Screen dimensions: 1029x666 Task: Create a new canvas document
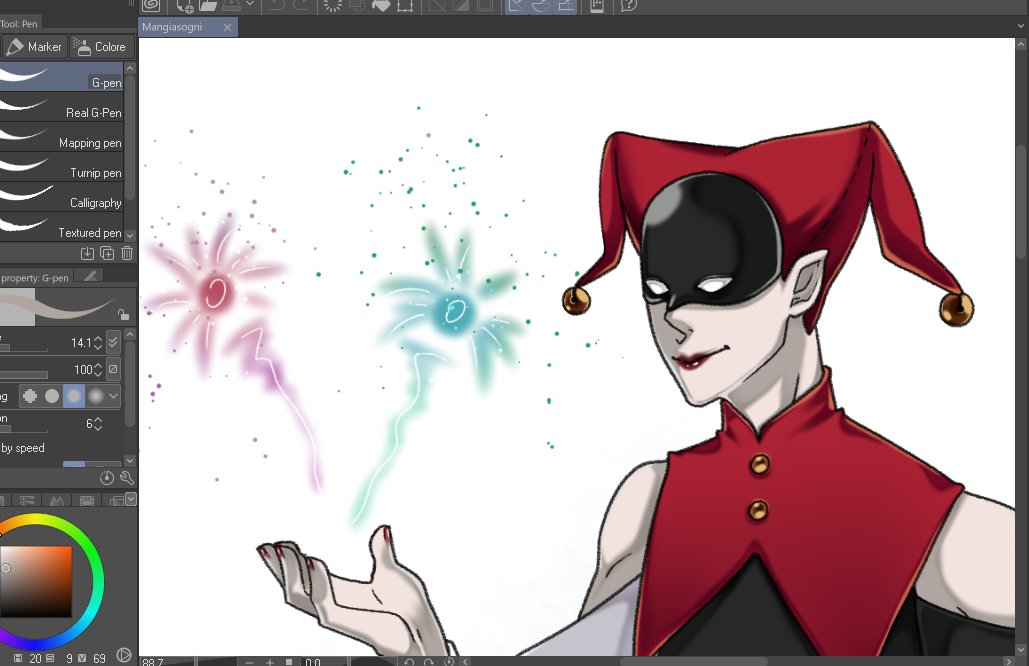(185, 5)
